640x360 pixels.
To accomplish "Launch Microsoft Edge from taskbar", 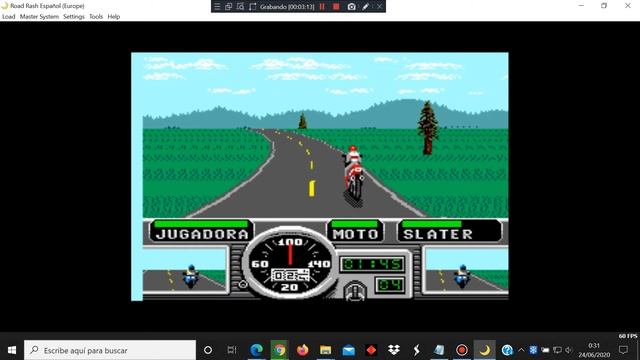I will pyautogui.click(x=256, y=350).
